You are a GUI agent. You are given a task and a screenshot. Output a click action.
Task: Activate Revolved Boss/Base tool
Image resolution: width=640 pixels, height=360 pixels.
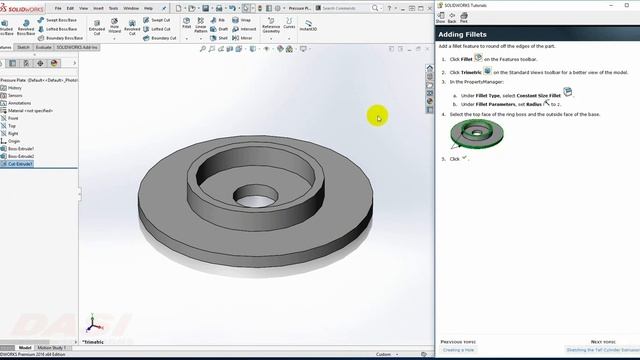(26, 27)
